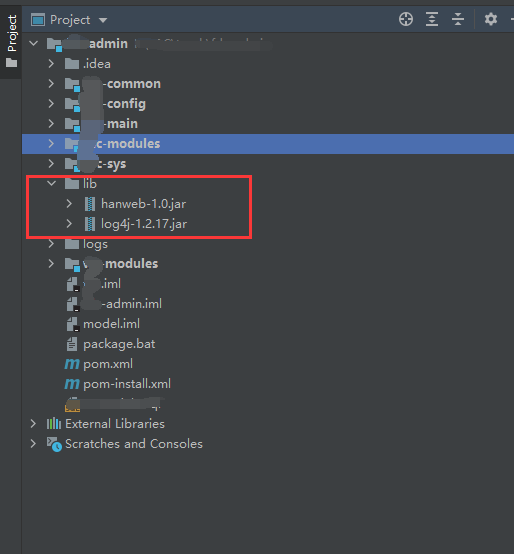
Task: Click the -config module folder icon
Action: click(72, 104)
